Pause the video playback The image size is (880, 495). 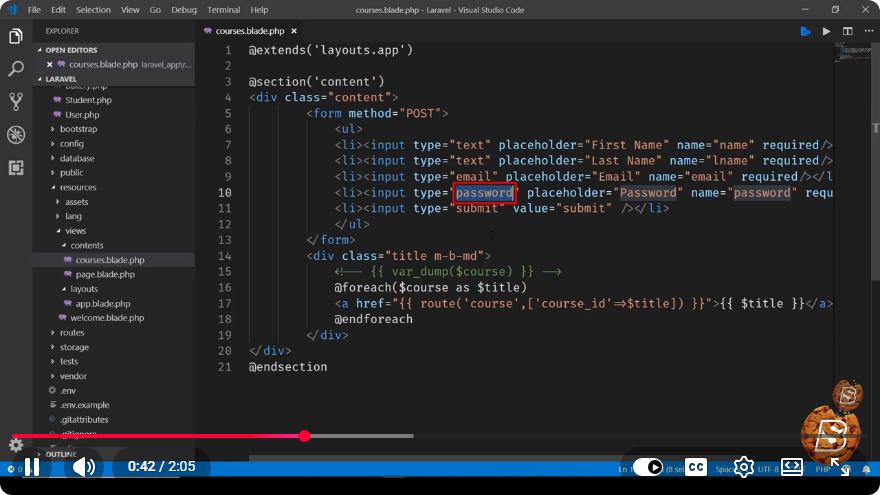pos(32,467)
